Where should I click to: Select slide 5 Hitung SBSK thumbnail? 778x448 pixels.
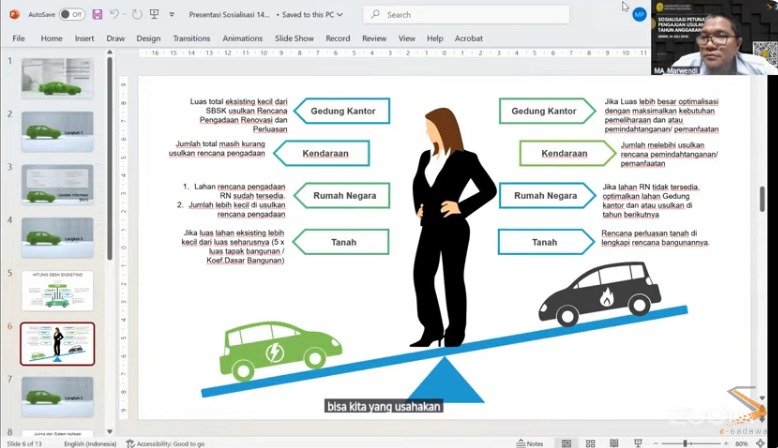point(57,291)
